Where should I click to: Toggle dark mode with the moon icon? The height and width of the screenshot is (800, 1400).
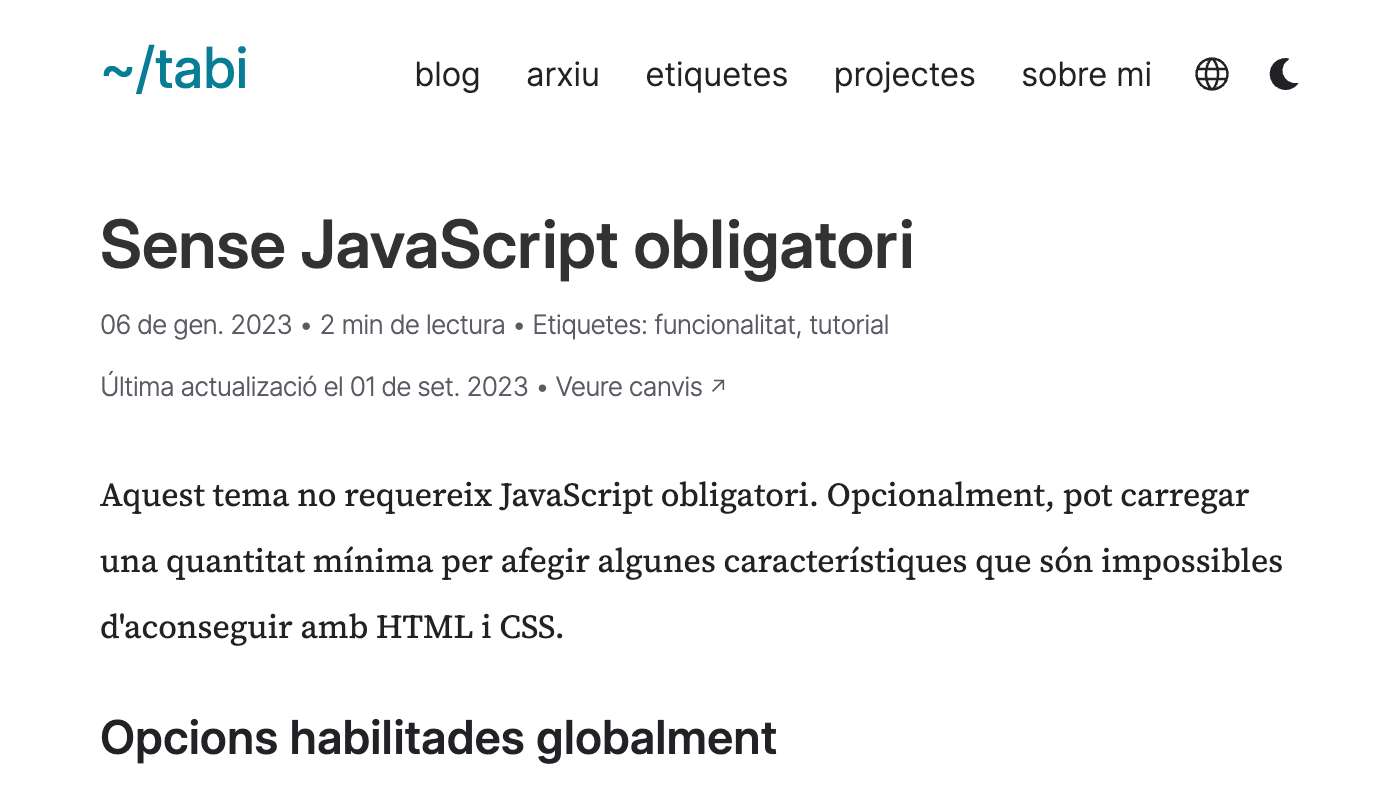[1284, 74]
